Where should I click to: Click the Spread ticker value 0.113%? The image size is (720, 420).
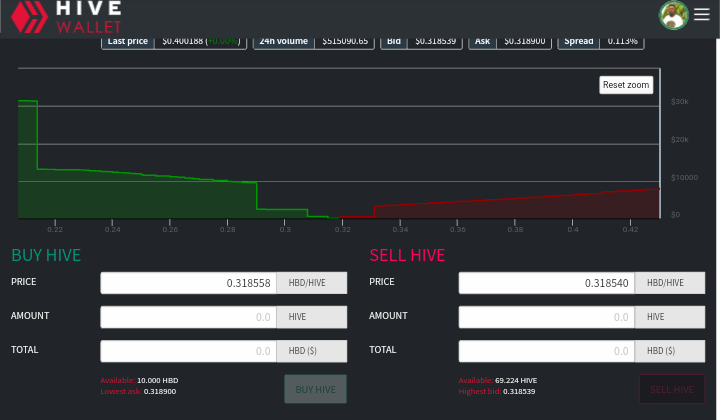622,41
